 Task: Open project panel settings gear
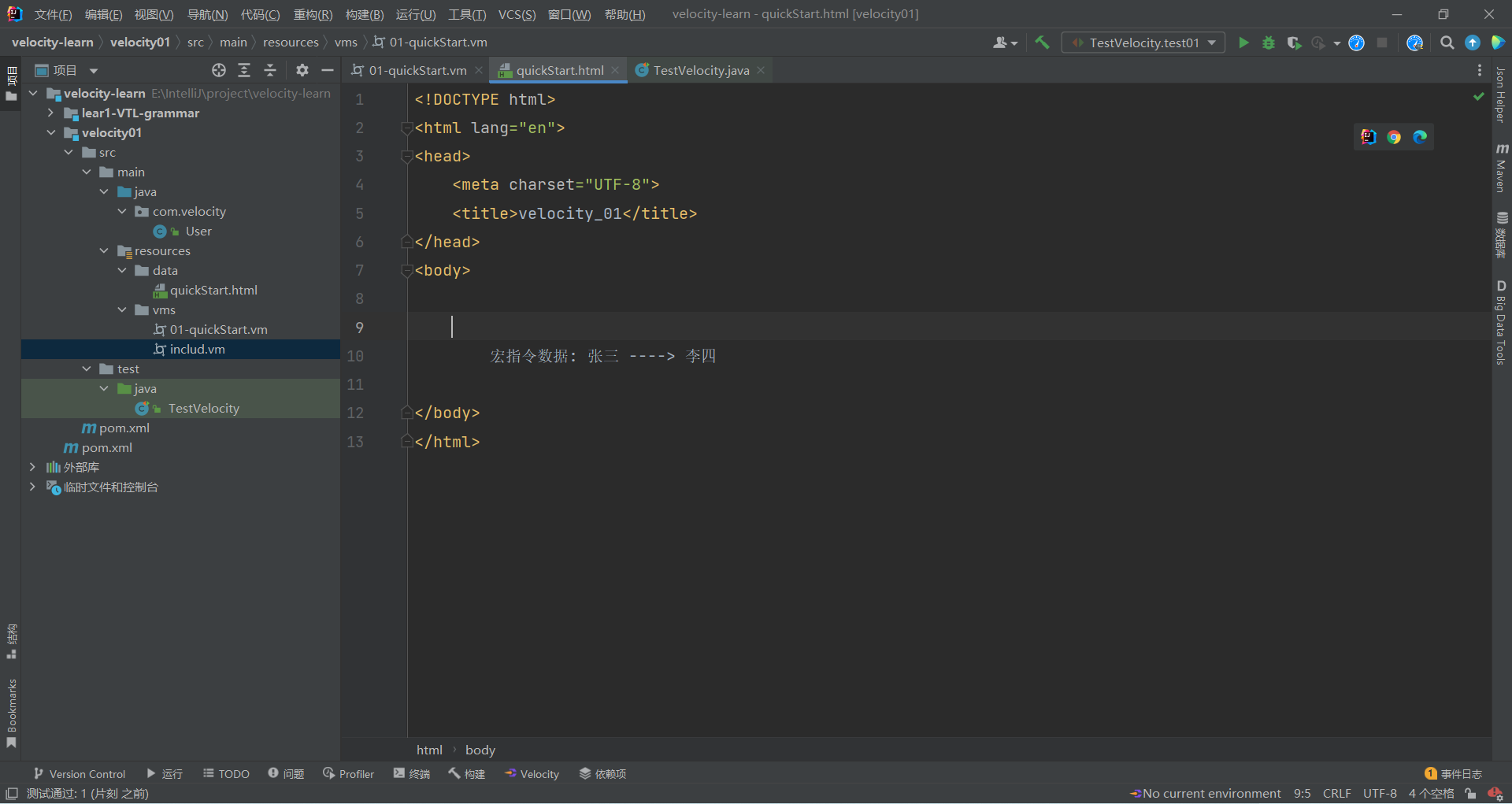click(x=302, y=70)
